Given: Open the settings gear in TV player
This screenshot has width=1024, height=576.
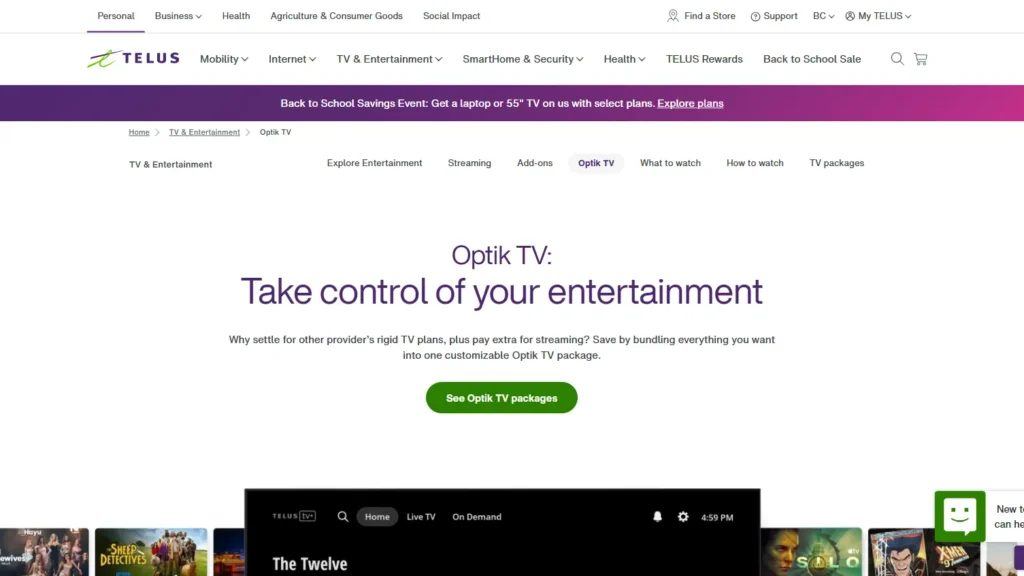Looking at the screenshot, I should (x=683, y=517).
